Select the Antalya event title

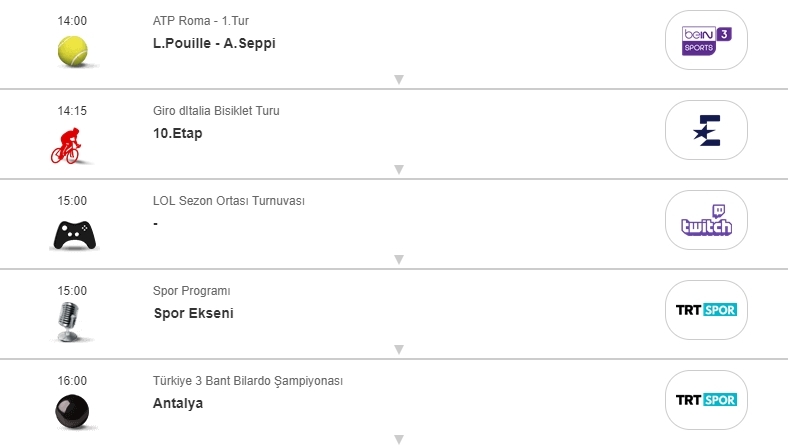[x=178, y=403]
